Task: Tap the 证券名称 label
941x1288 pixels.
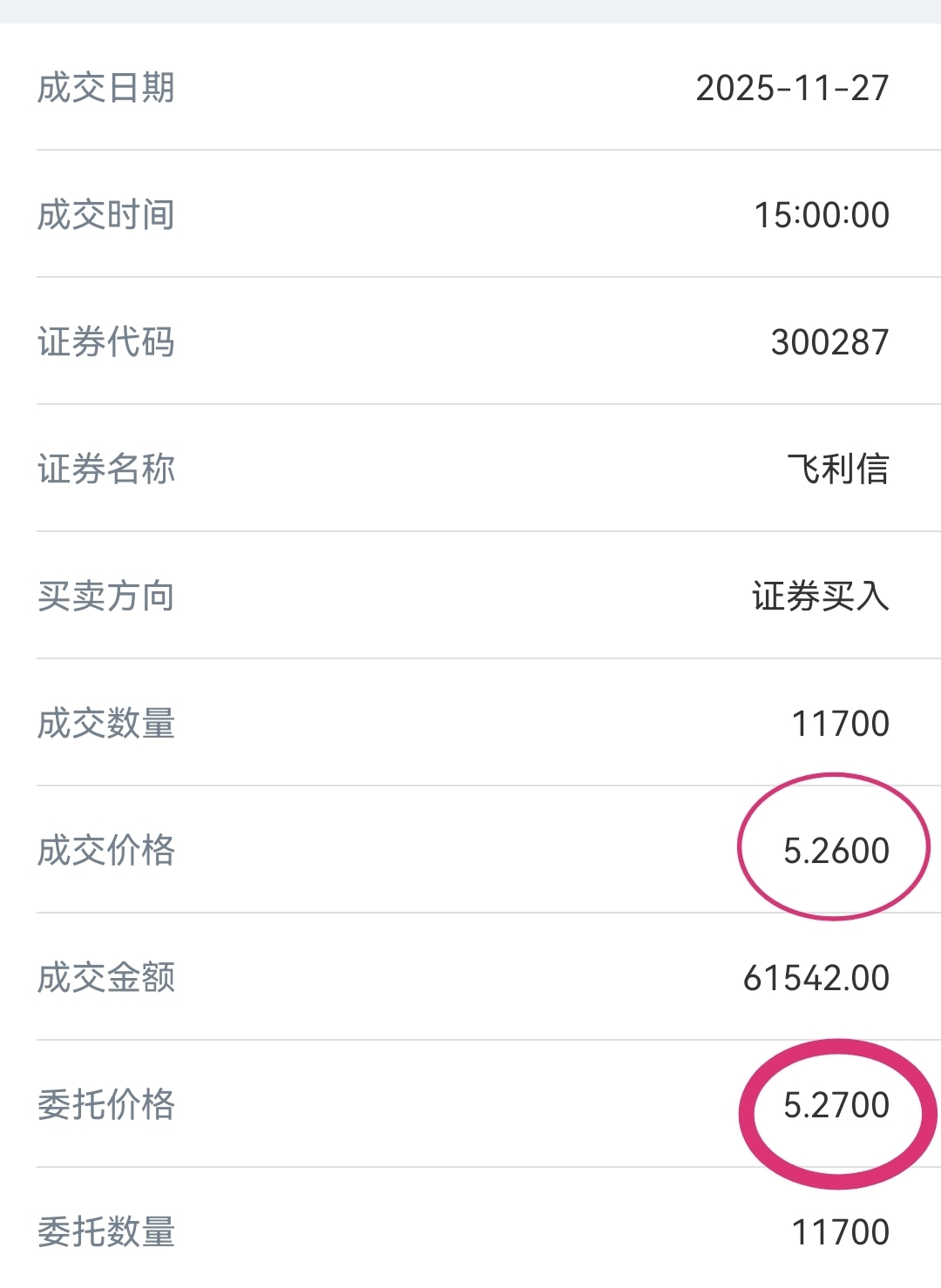Action: (106, 469)
